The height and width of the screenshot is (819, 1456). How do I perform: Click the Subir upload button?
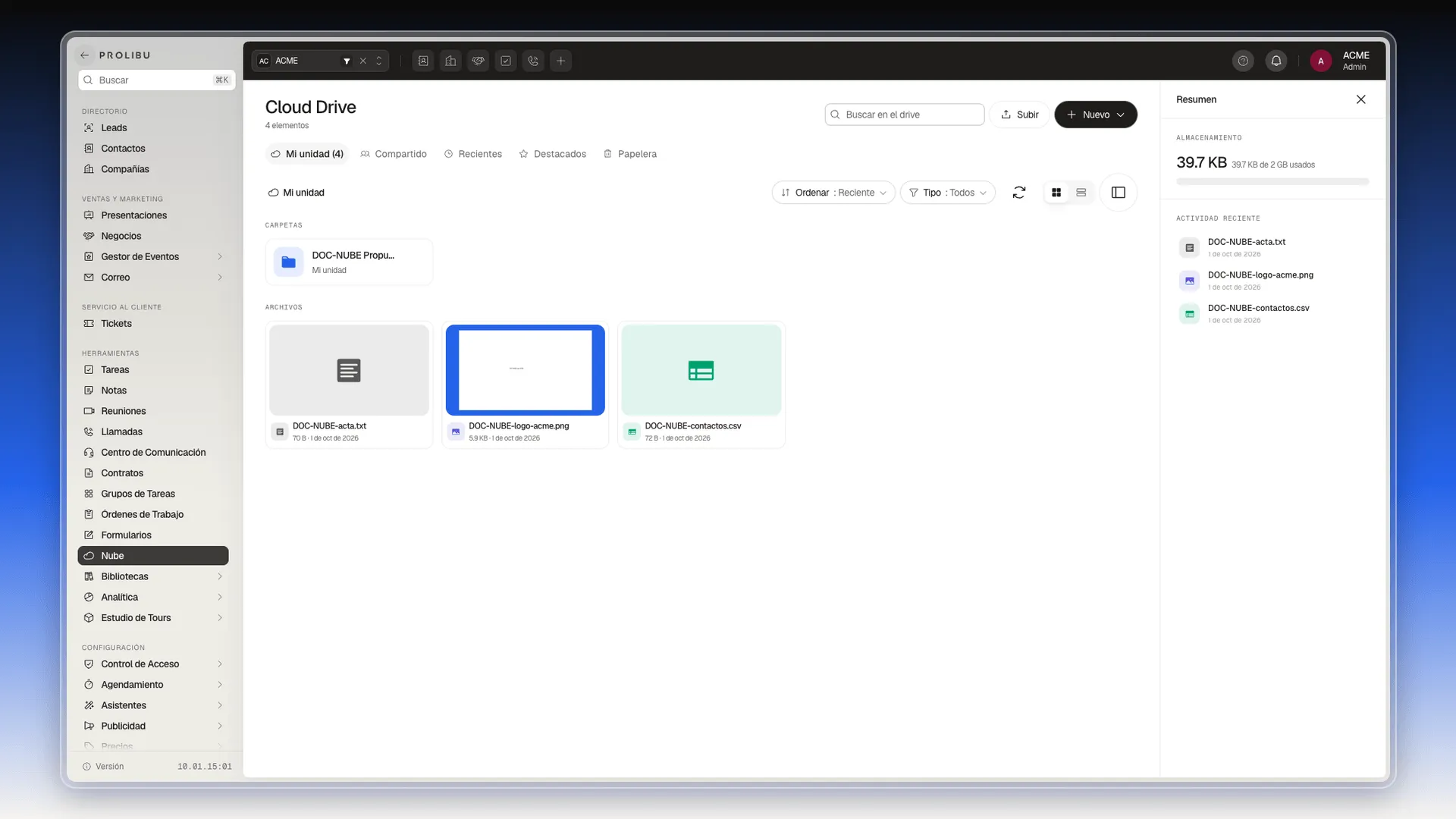1019,115
